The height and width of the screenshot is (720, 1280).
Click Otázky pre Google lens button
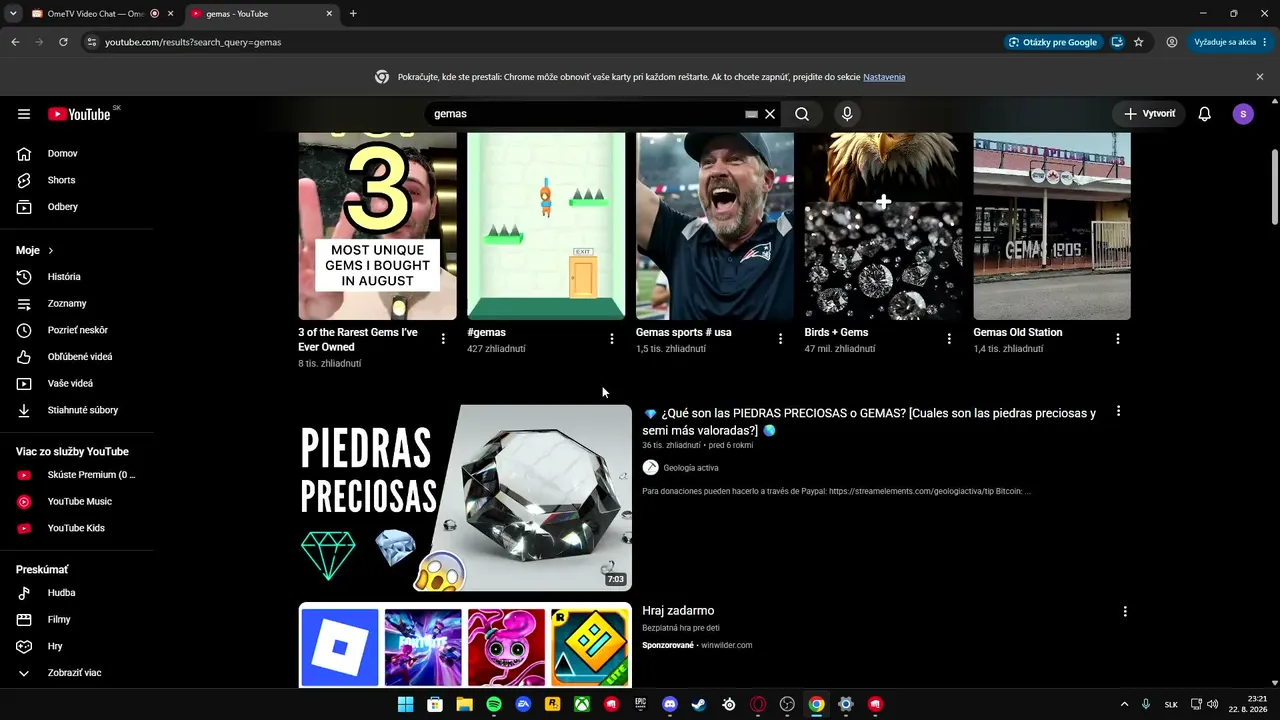click(1053, 42)
